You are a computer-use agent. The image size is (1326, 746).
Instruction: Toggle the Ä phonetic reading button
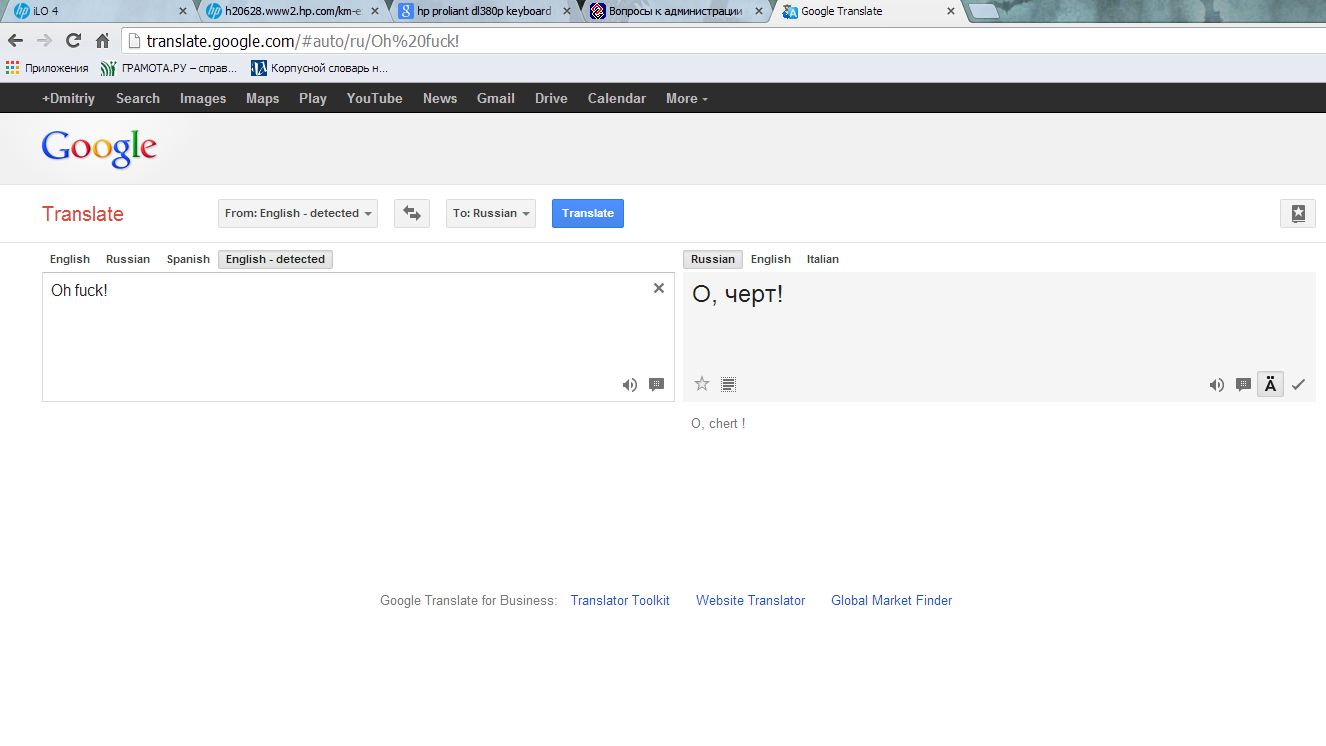click(x=1270, y=384)
